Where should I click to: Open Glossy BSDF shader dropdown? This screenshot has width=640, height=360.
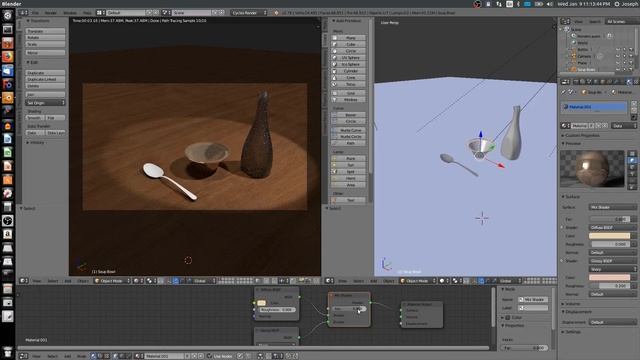(x=613, y=261)
